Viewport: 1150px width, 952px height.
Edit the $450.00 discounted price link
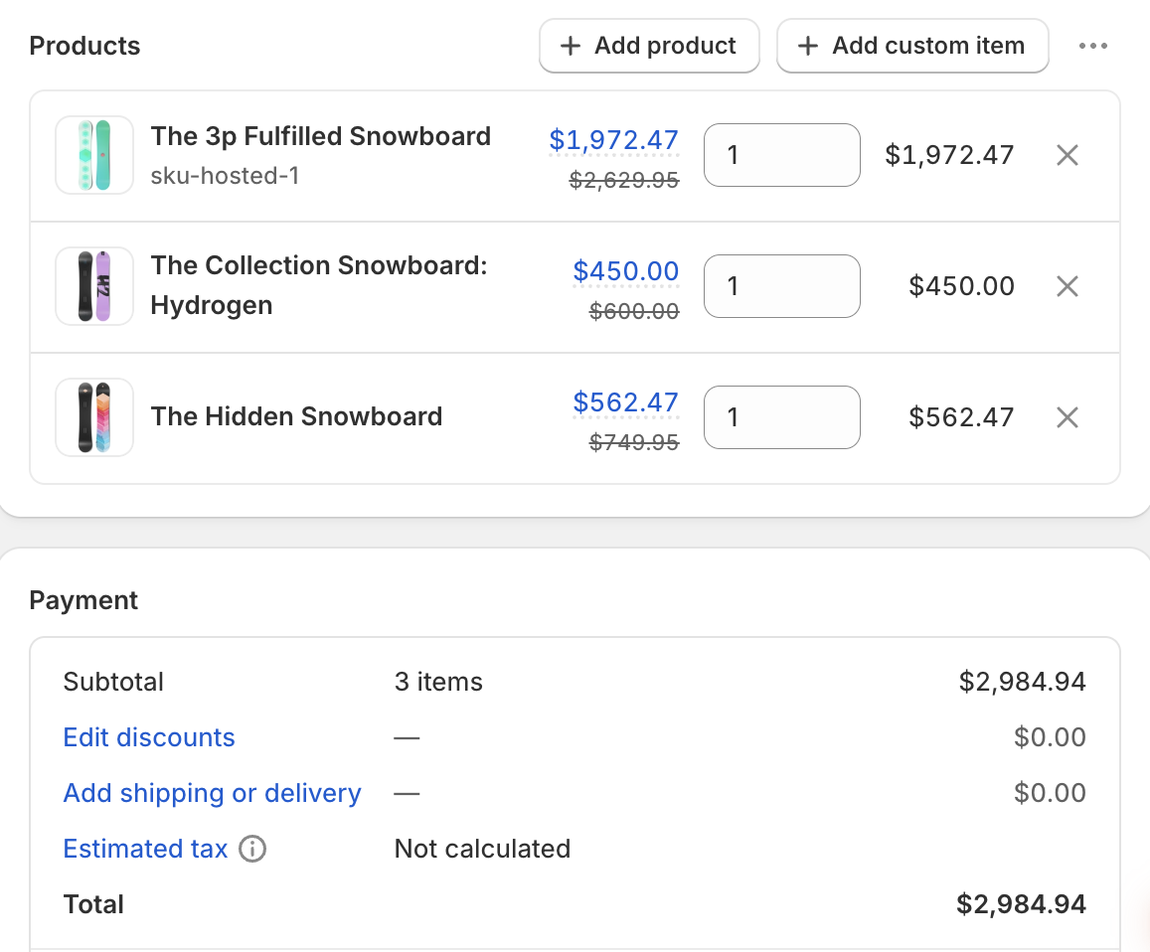click(626, 271)
